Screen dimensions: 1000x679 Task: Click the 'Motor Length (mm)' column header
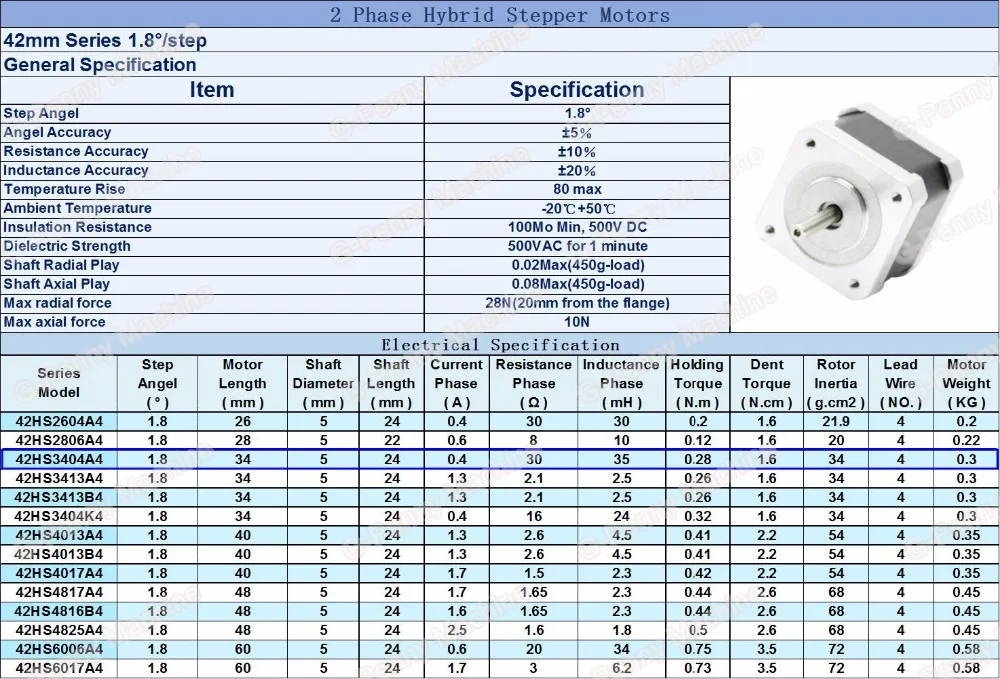pyautogui.click(x=242, y=383)
